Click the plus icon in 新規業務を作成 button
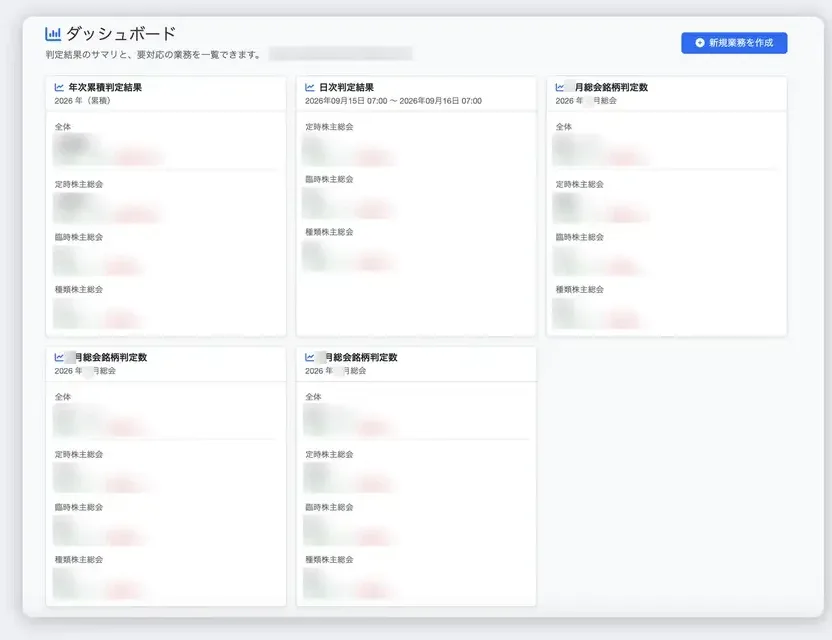 700,42
